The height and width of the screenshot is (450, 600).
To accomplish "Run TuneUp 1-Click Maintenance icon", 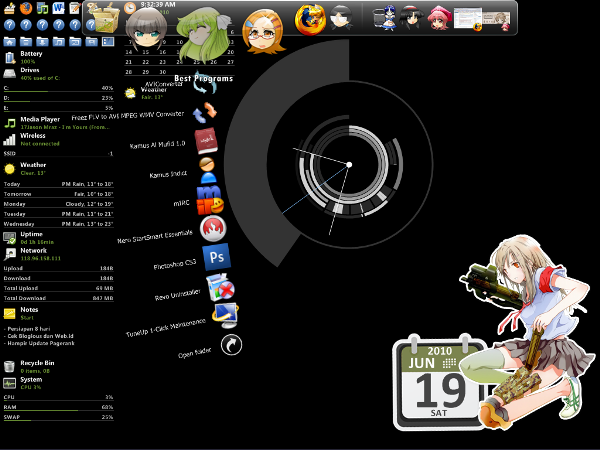I will pyautogui.click(x=226, y=315).
